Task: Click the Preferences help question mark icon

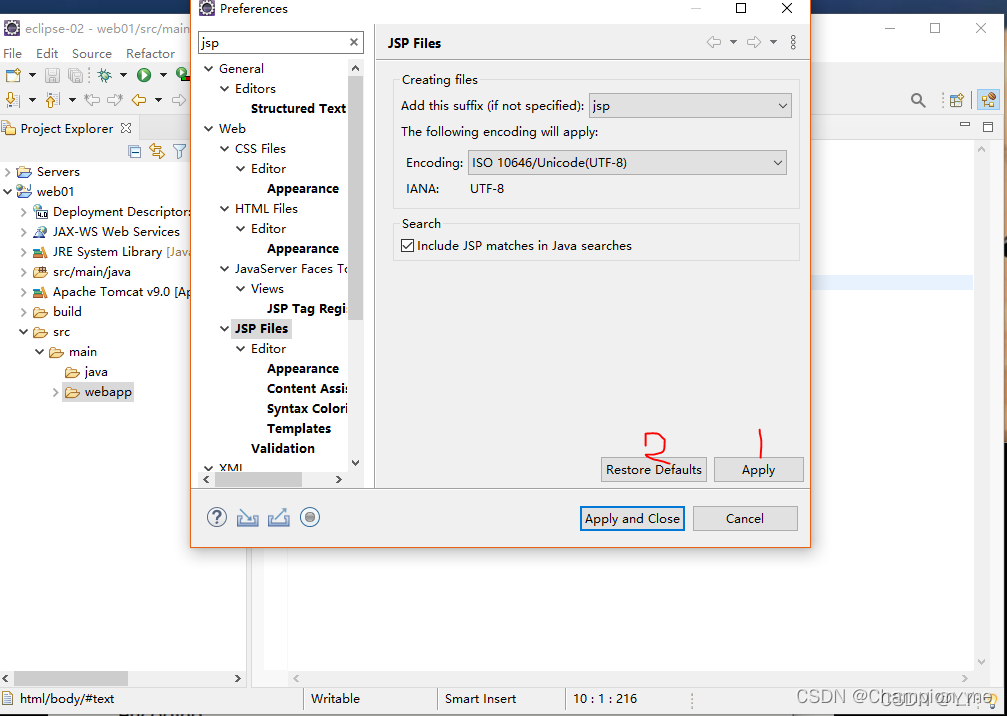Action: (217, 518)
